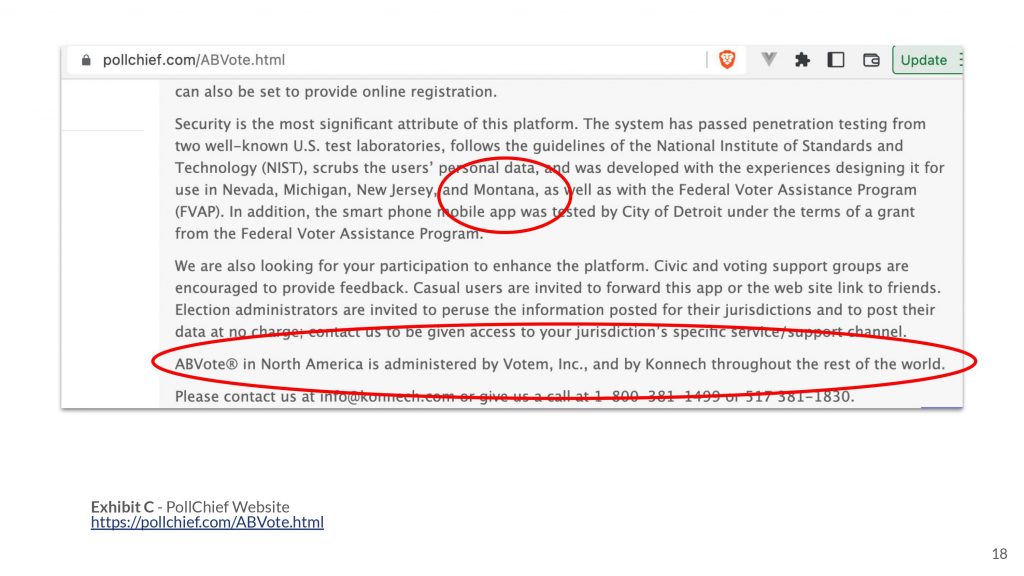This screenshot has height=576, width=1024.
Task: Click the green Update button
Action: (923, 60)
